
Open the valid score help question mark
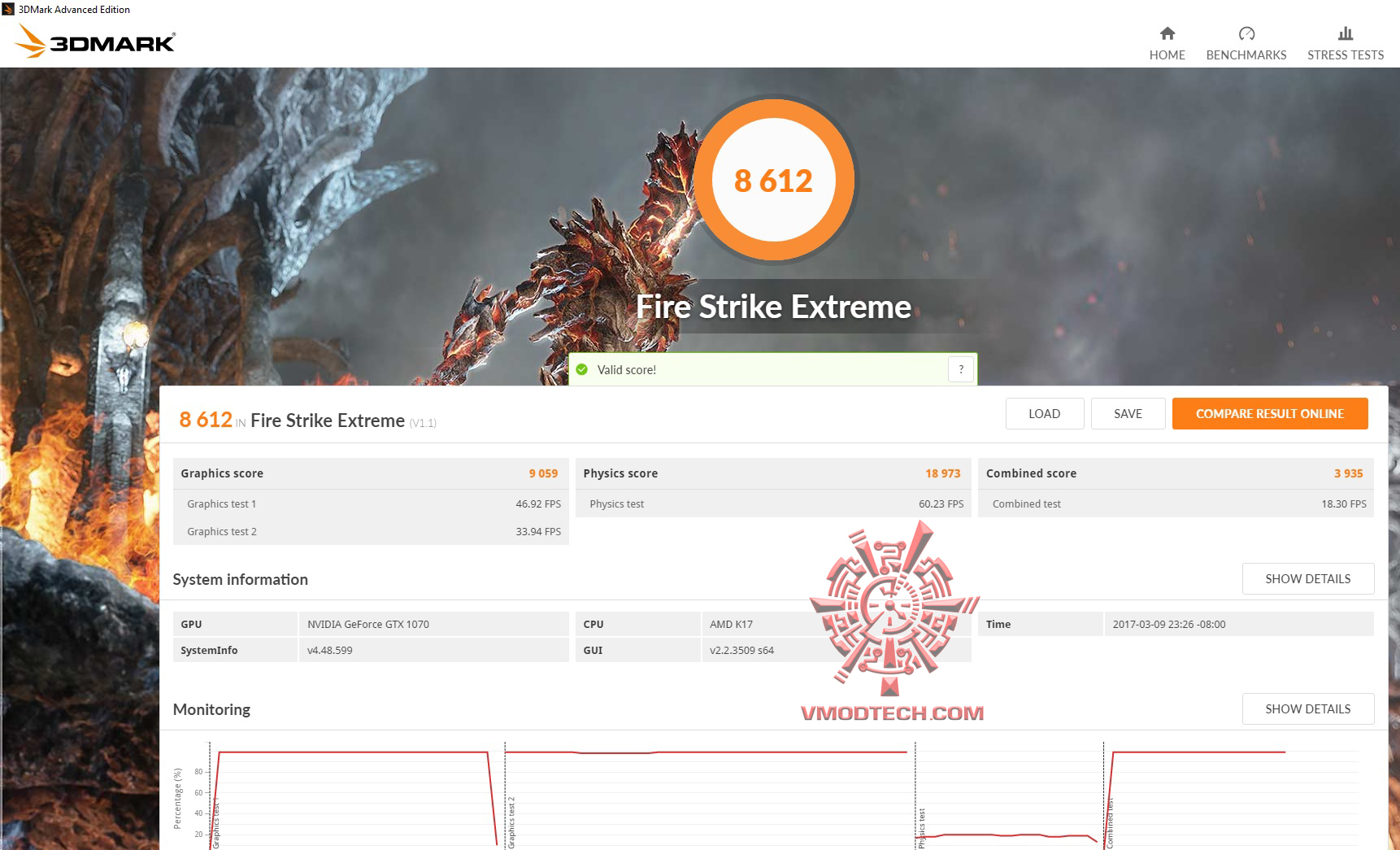(x=961, y=369)
